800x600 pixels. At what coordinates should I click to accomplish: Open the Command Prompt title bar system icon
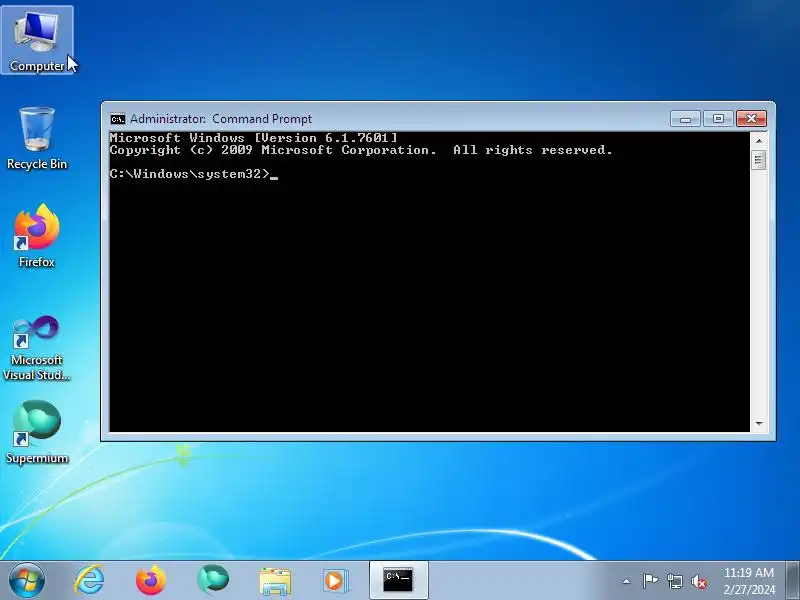pos(118,119)
